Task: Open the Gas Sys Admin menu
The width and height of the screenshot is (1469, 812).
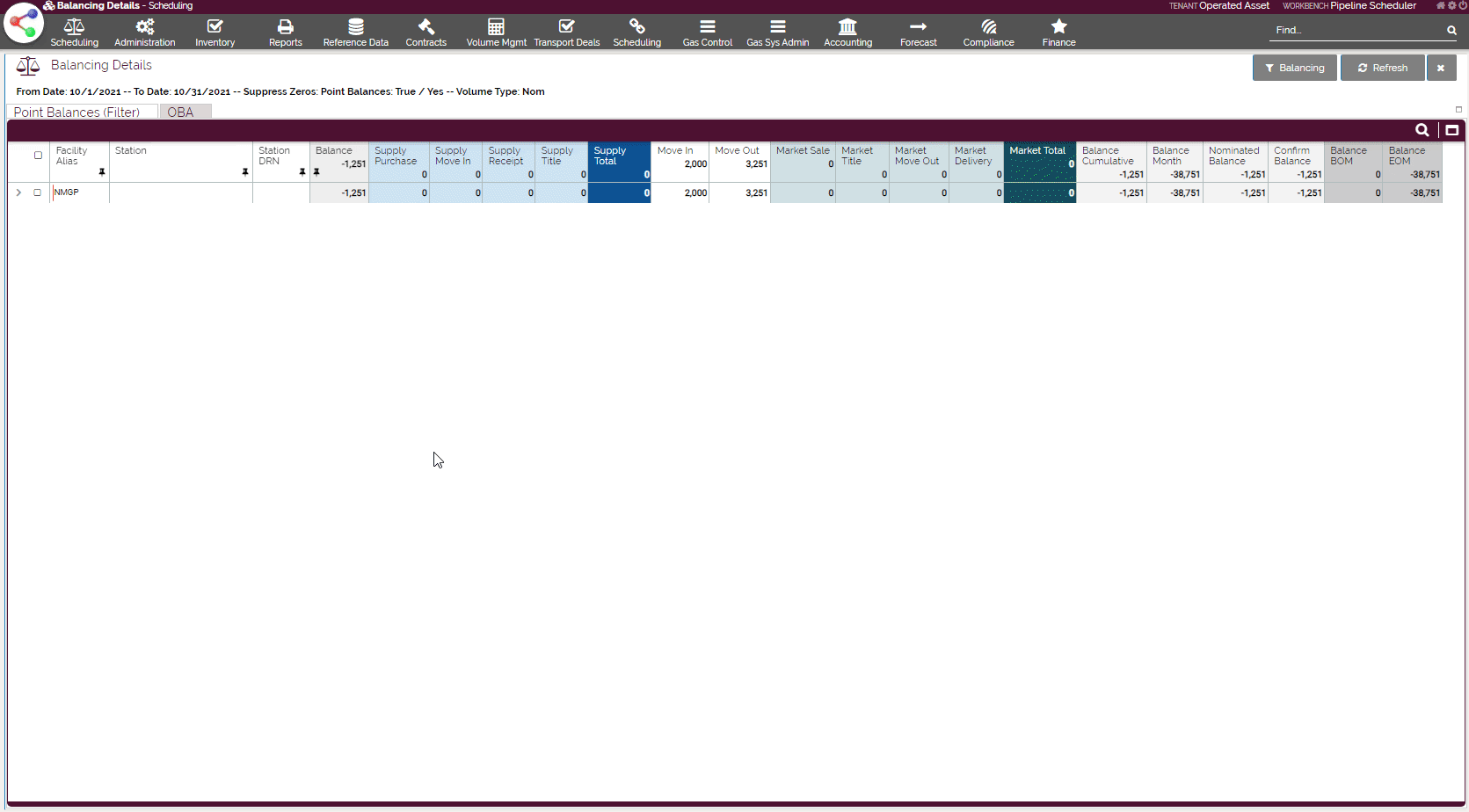Action: 778,33
